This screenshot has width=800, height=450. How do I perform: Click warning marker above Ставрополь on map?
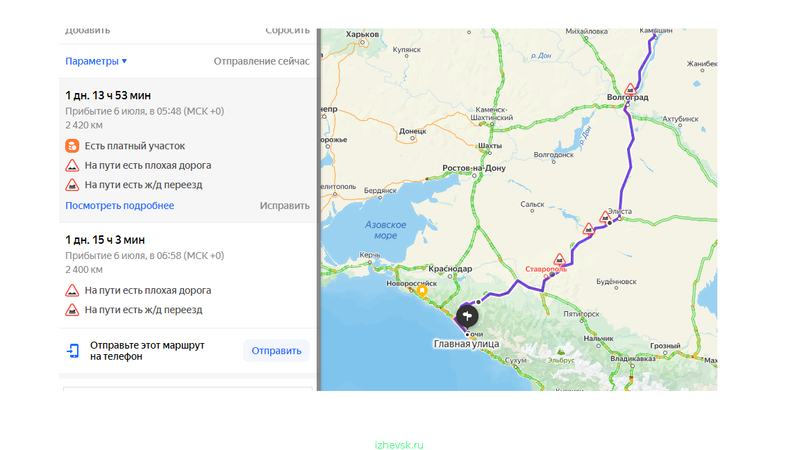559,259
